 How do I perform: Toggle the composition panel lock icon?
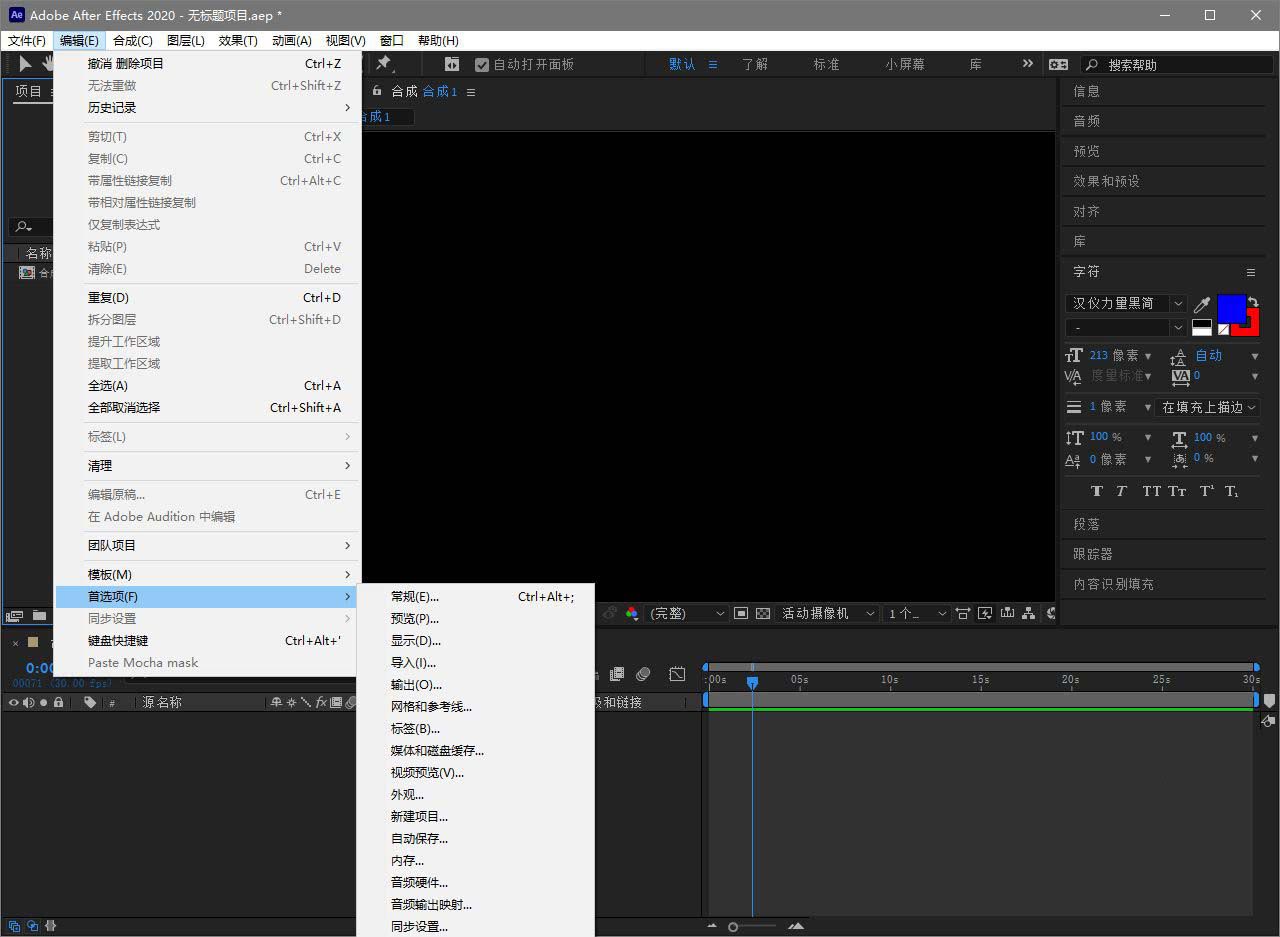pos(377,91)
